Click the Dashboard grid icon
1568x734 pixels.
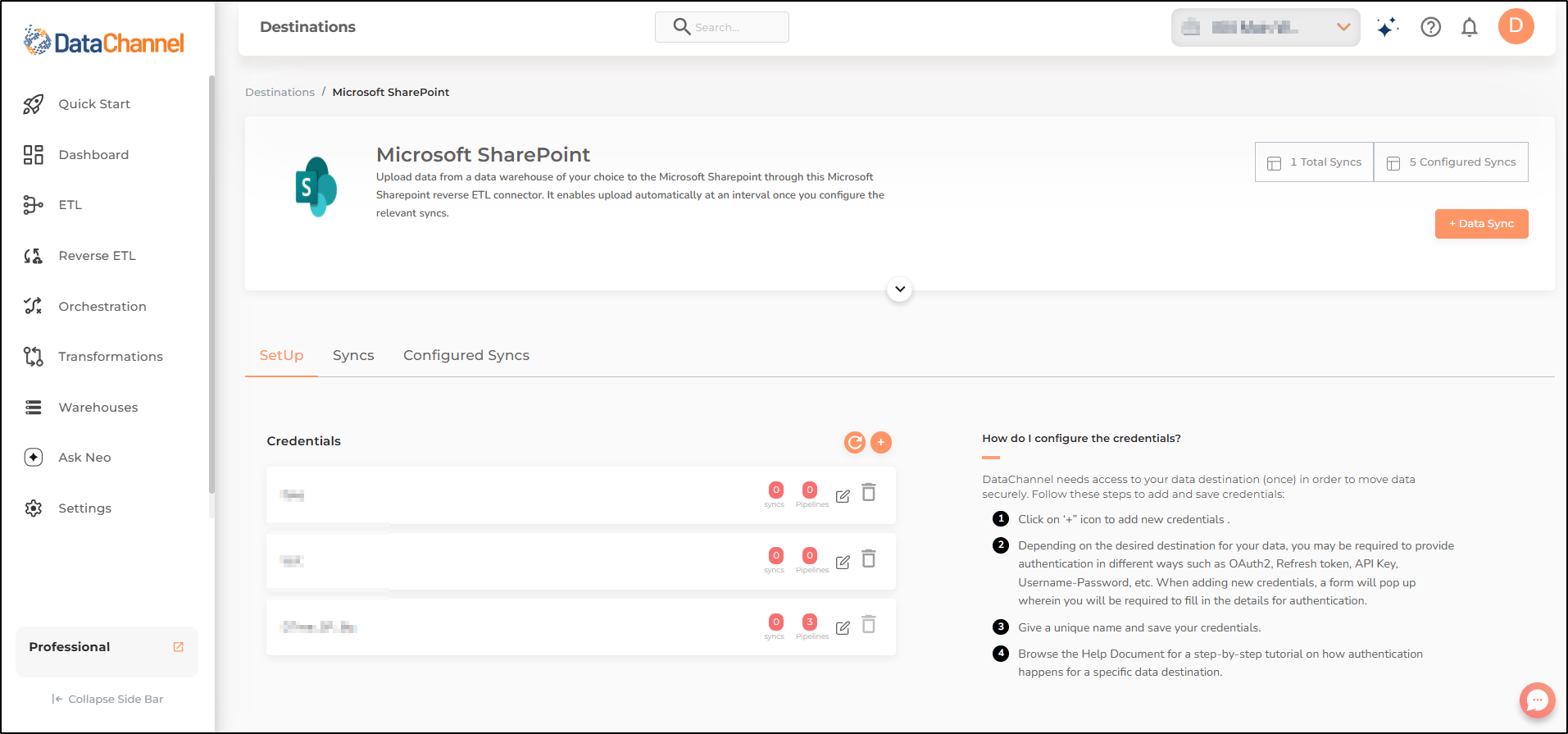33,155
